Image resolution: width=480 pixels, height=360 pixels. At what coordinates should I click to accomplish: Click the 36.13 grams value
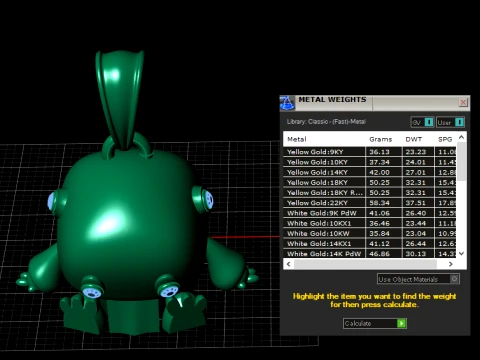(x=379, y=152)
